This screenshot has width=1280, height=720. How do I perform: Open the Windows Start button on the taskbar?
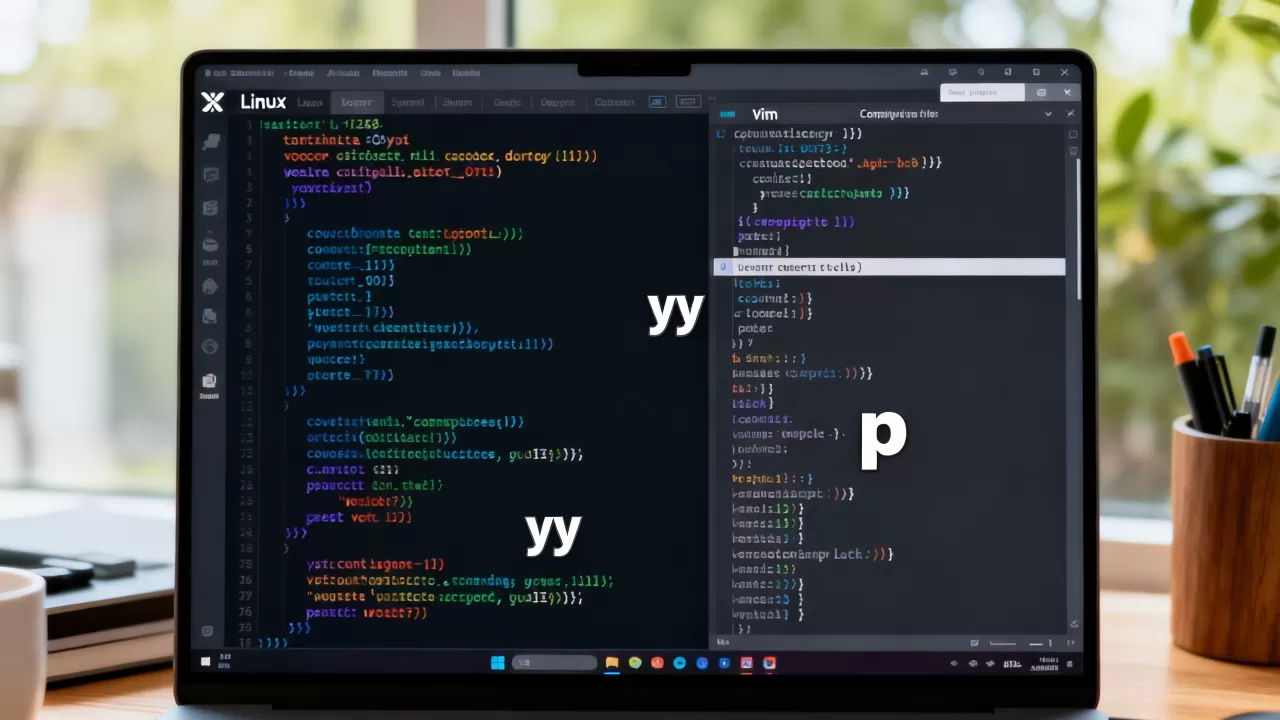click(498, 662)
